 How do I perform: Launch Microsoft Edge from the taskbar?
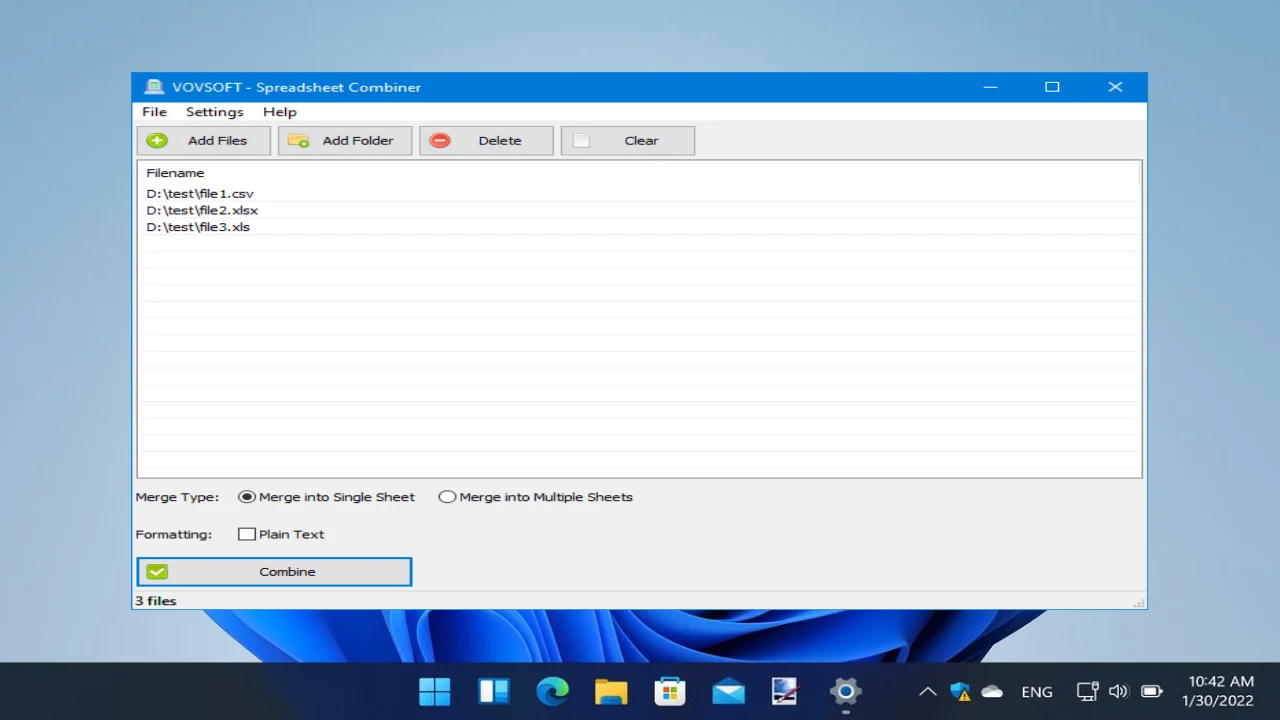pos(552,691)
